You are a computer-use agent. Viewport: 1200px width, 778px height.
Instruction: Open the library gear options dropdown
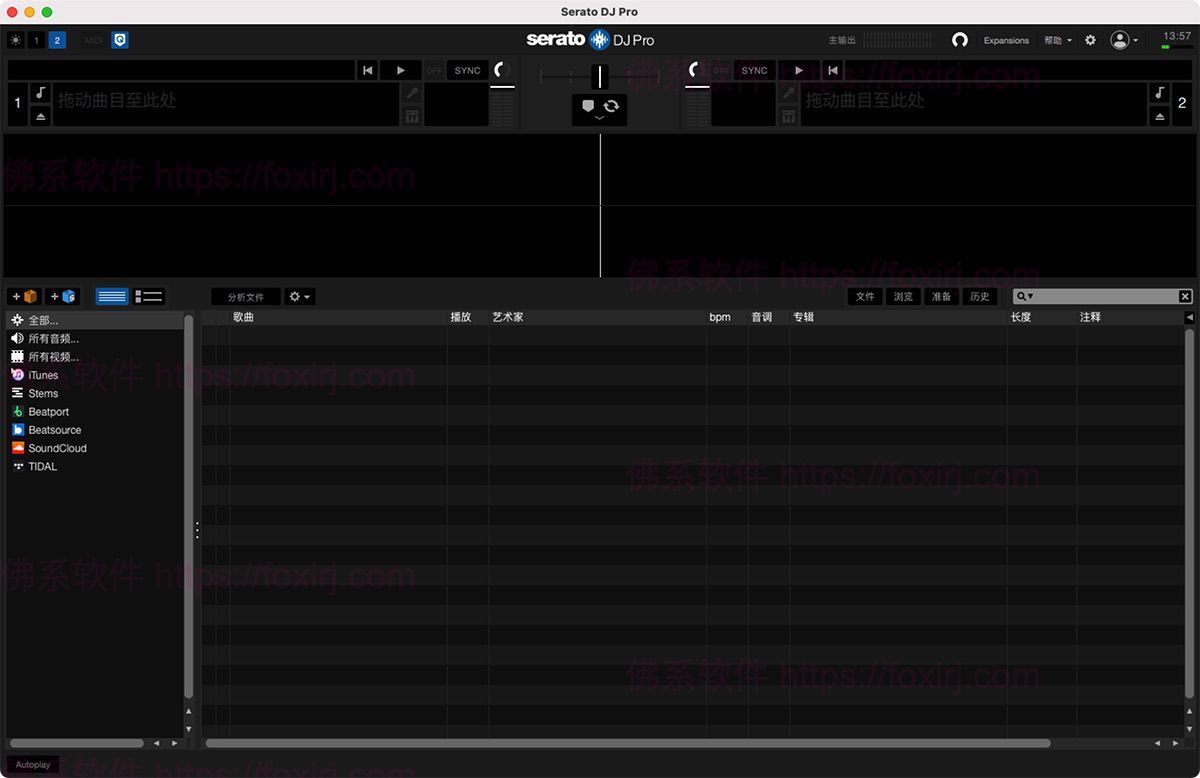[299, 297]
